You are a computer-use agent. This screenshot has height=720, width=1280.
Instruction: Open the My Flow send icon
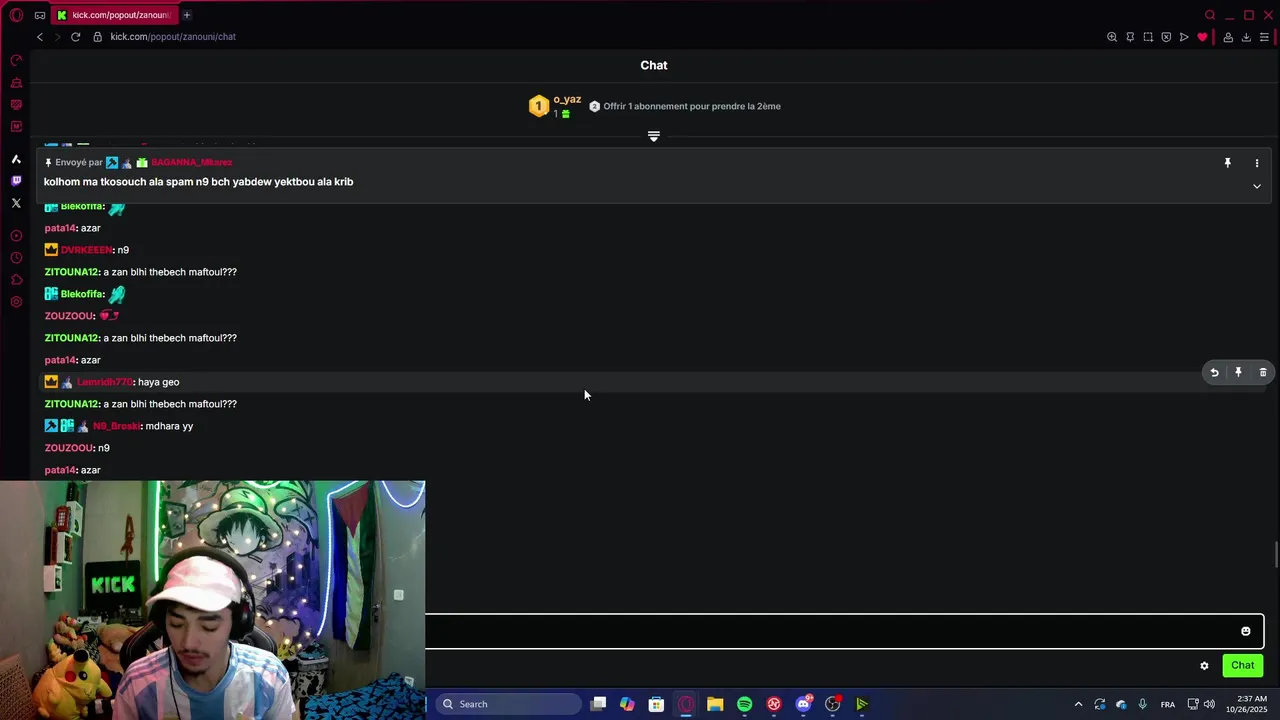1184,37
